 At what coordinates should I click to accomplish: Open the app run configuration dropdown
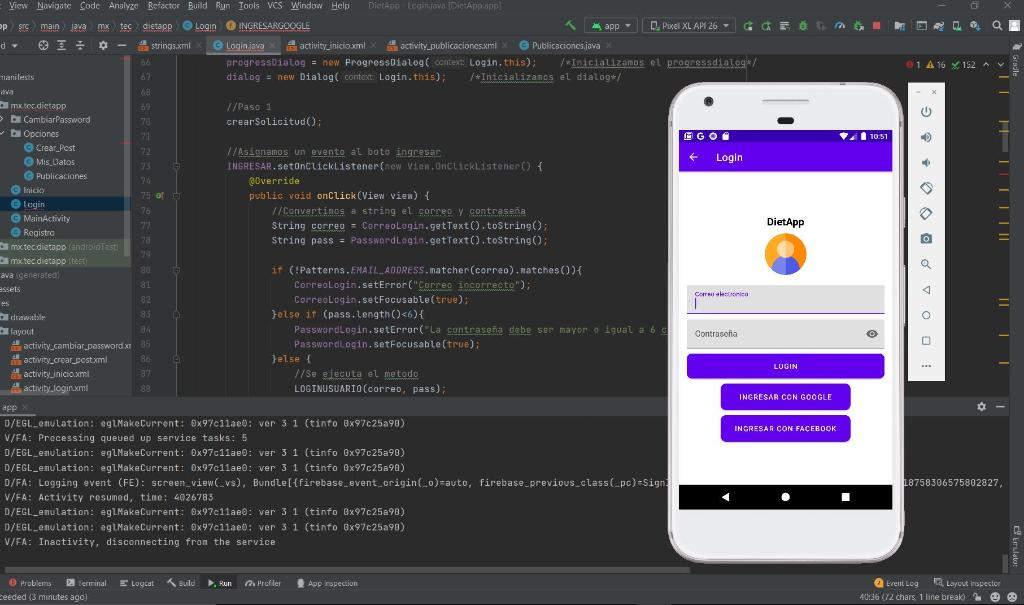[x=611, y=26]
